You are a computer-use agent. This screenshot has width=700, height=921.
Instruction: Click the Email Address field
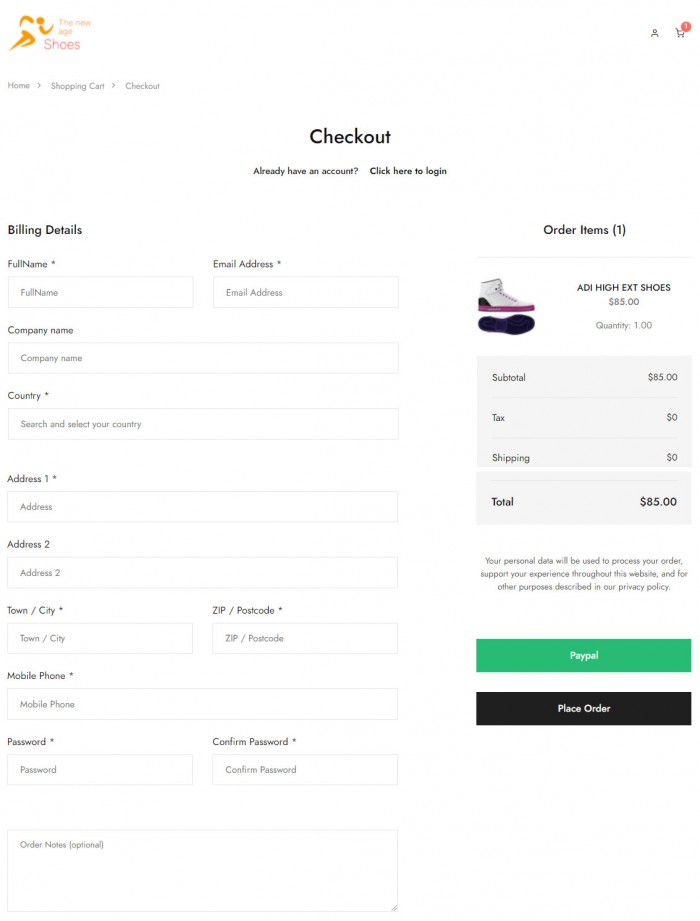(x=305, y=292)
